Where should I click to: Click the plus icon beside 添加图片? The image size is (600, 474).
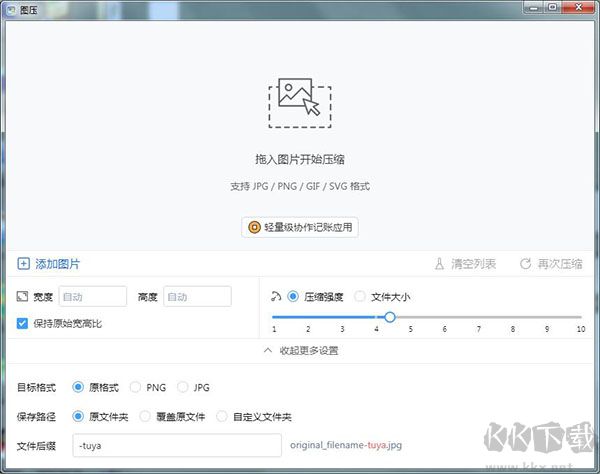pos(23,264)
